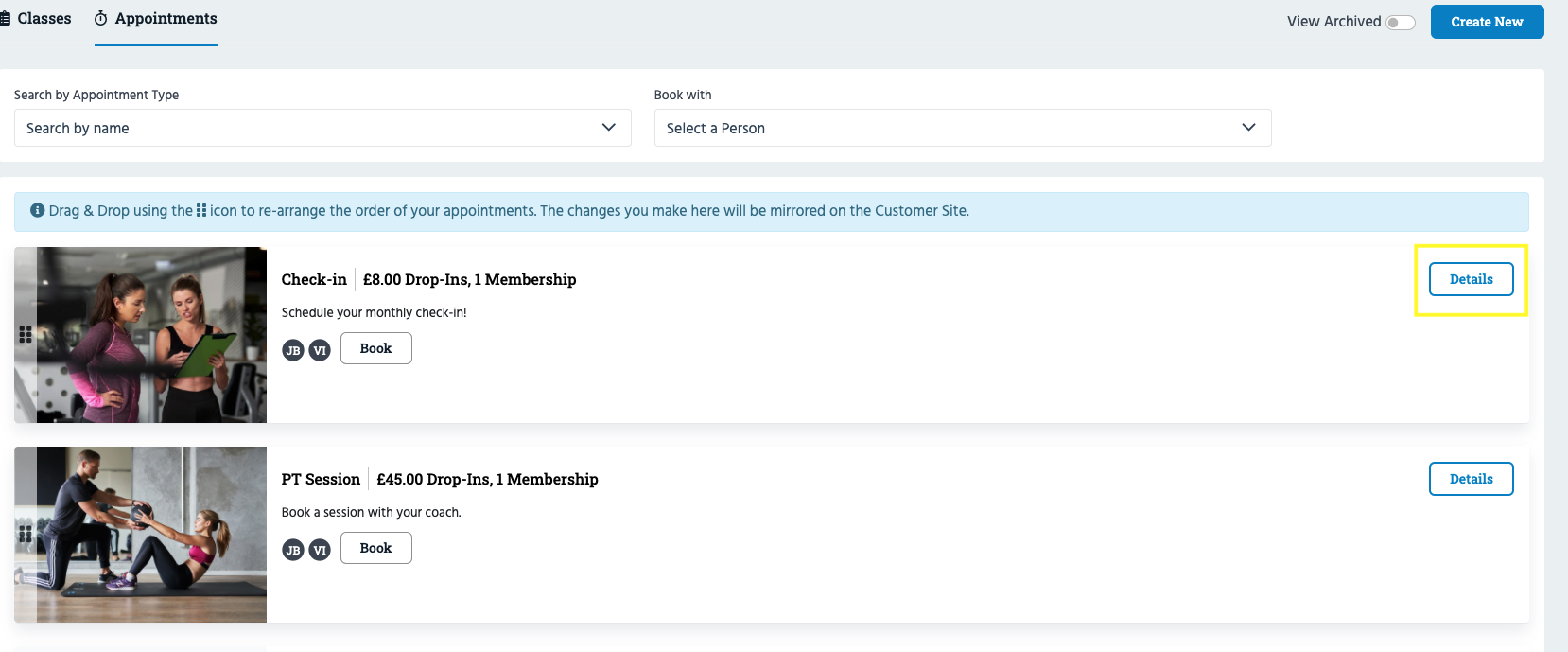Click the VI staff avatar under PT Session

click(320, 550)
